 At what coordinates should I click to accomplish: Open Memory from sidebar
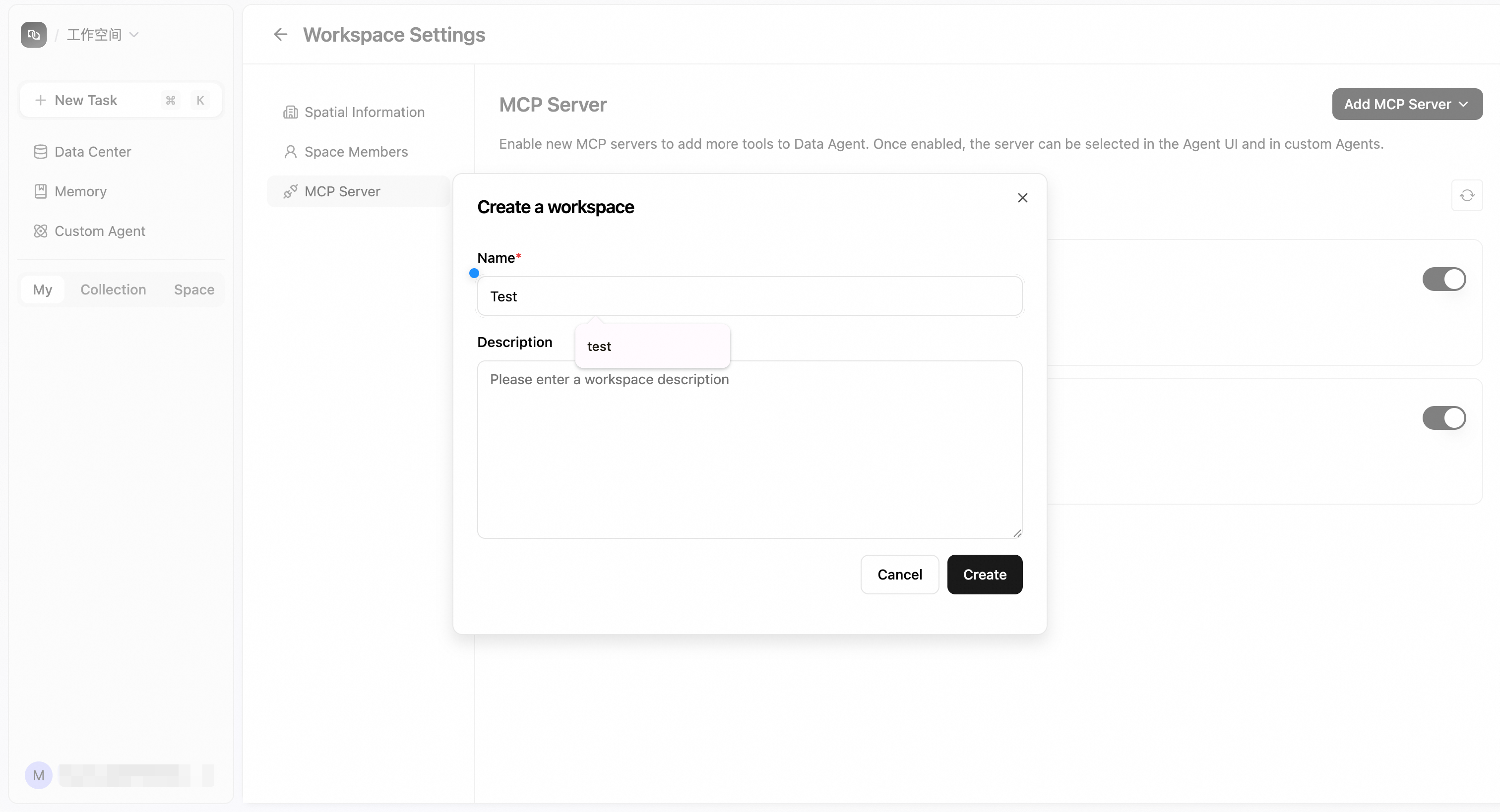121,191
